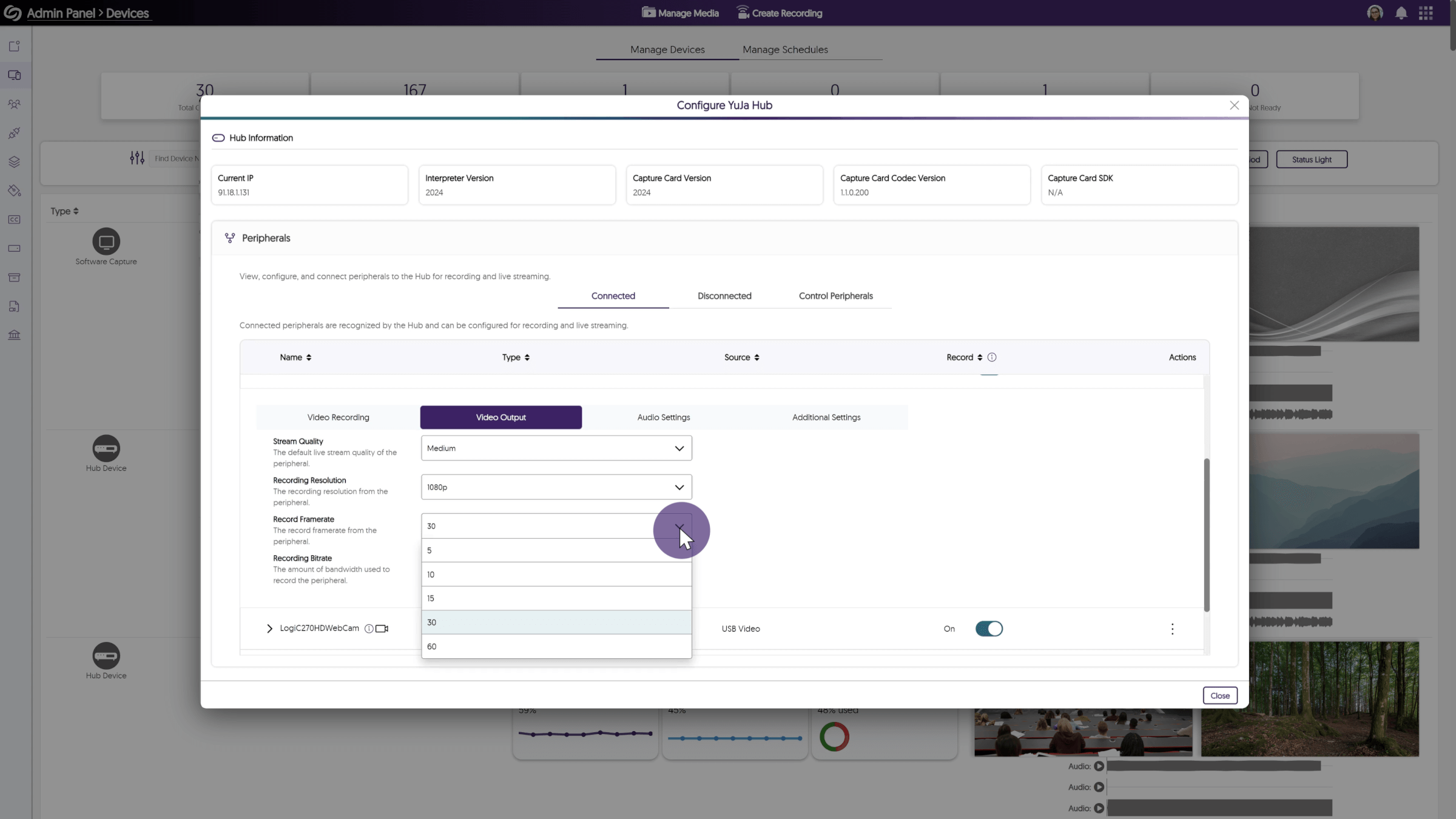This screenshot has height=819, width=1456.
Task: Open the Recording Resolution dropdown set to 1080p
Action: tap(556, 487)
